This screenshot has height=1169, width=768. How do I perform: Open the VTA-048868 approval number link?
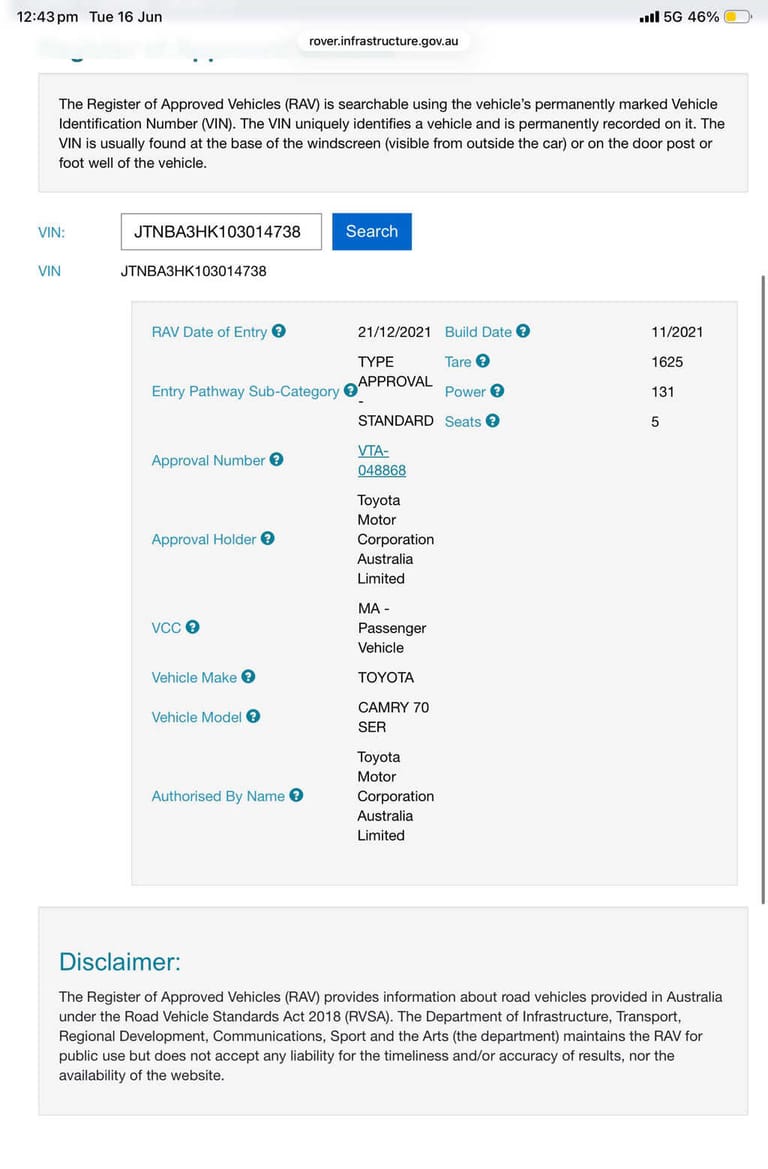(x=382, y=461)
